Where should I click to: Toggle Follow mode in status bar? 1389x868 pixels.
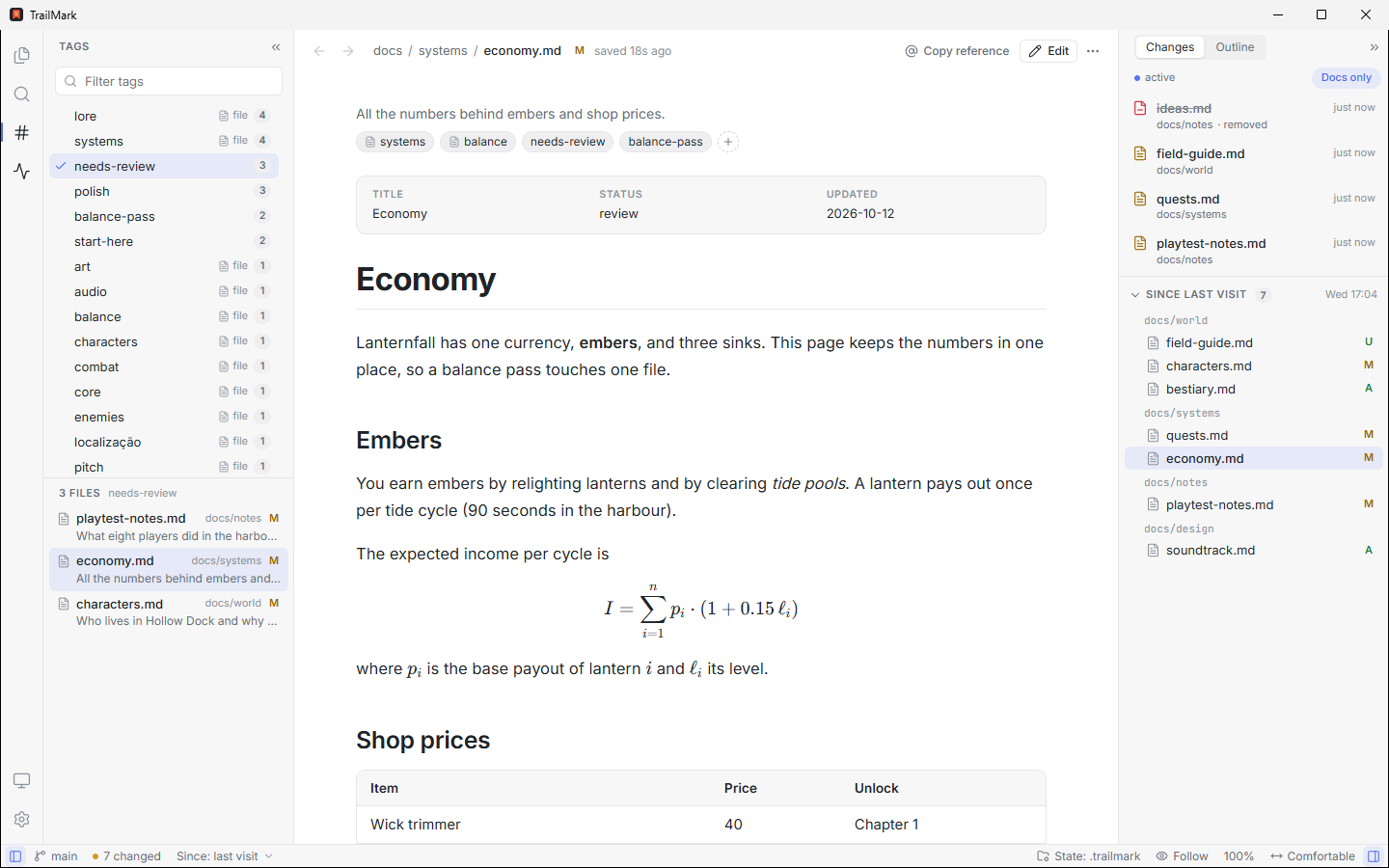click(1183, 856)
